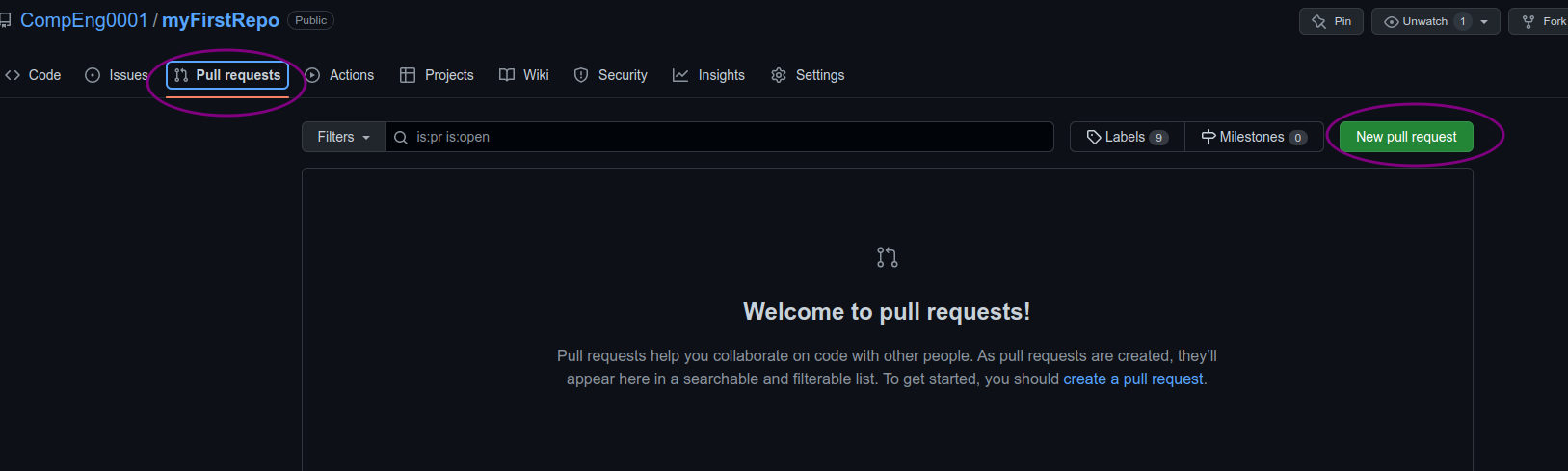Click the Settings gear icon
The width and height of the screenshot is (1568, 471).
click(x=779, y=75)
